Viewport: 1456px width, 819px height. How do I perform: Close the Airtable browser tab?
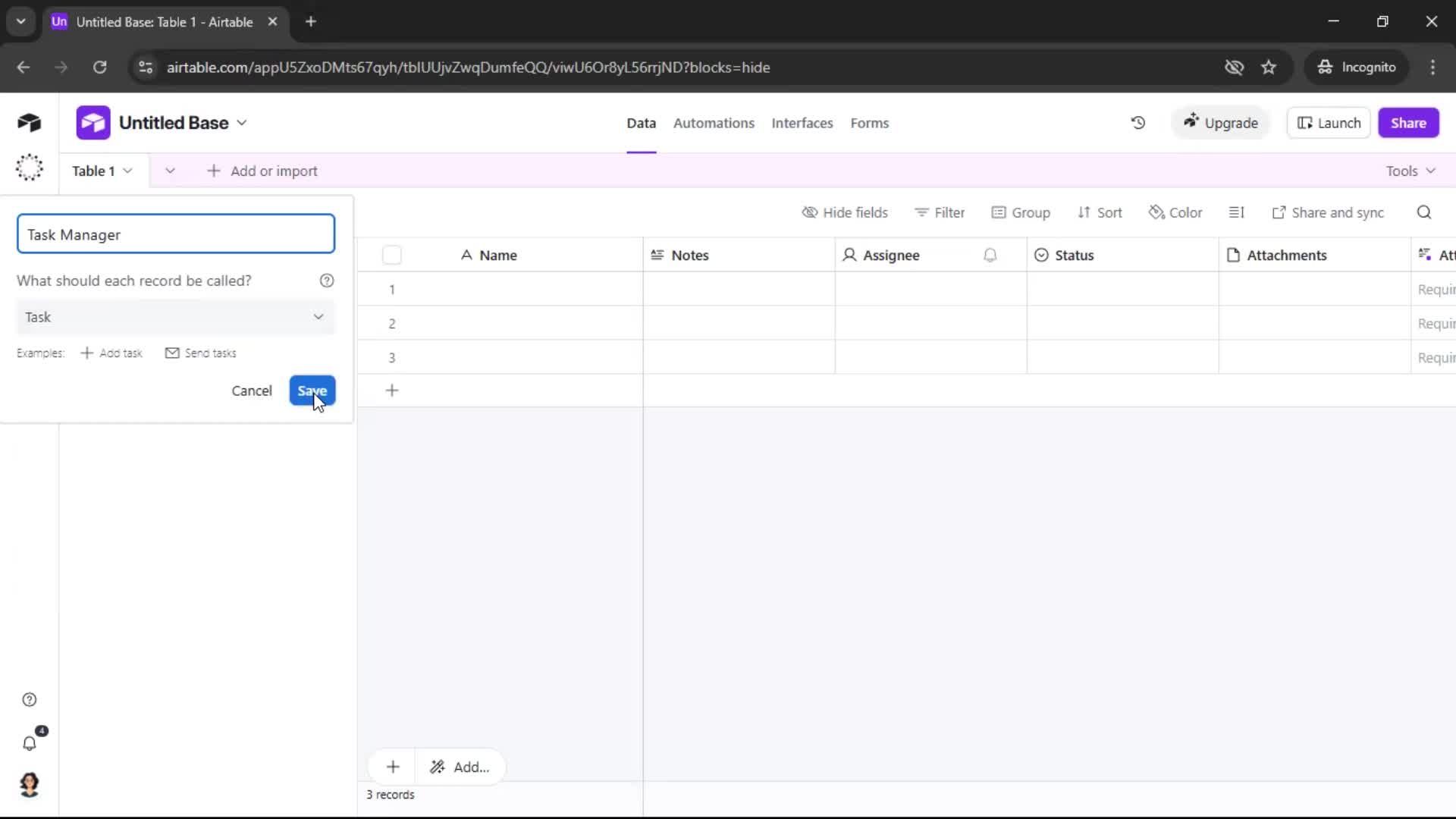[x=272, y=21]
